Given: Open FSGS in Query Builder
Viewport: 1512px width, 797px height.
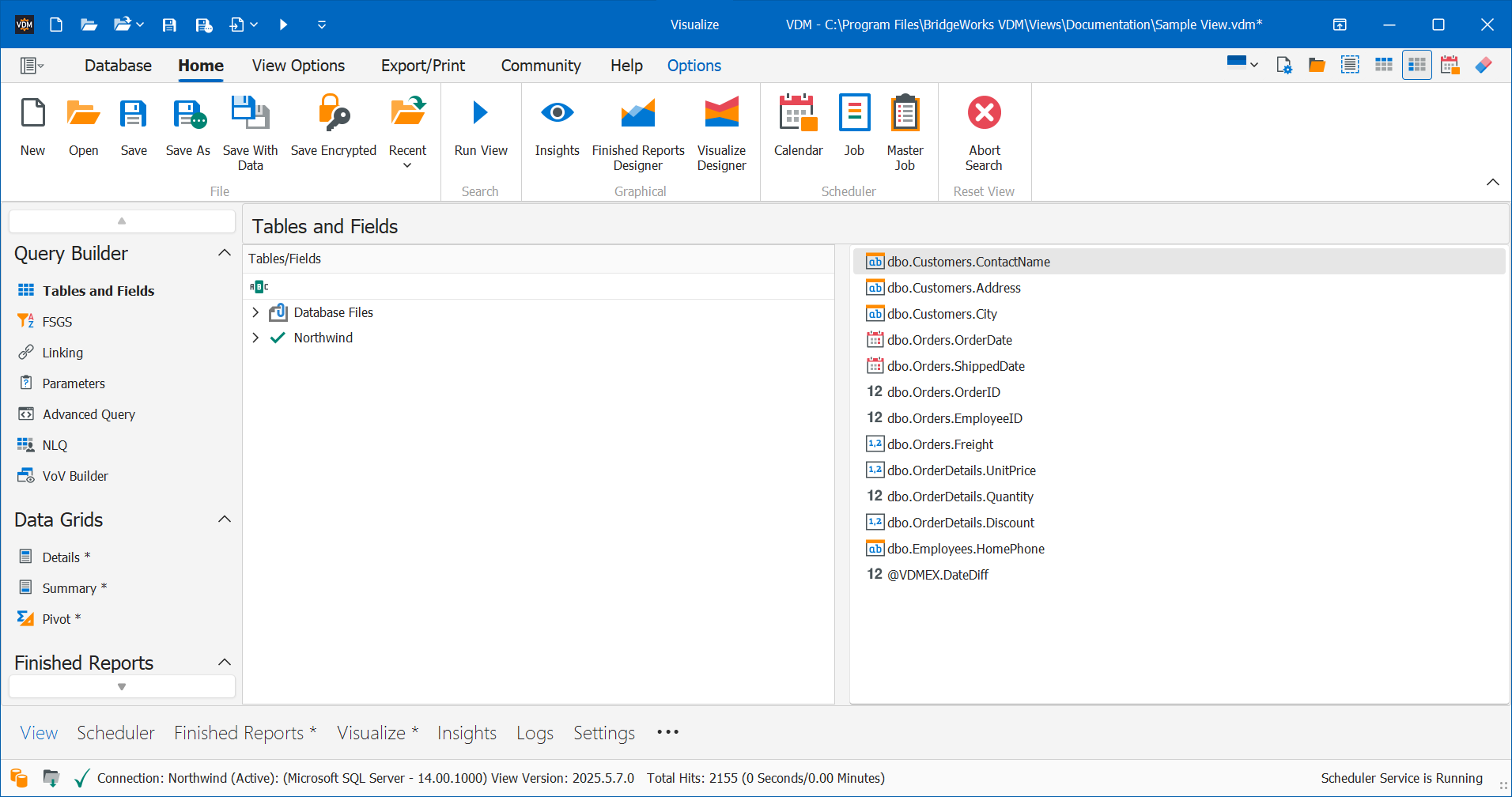Looking at the screenshot, I should [x=57, y=322].
